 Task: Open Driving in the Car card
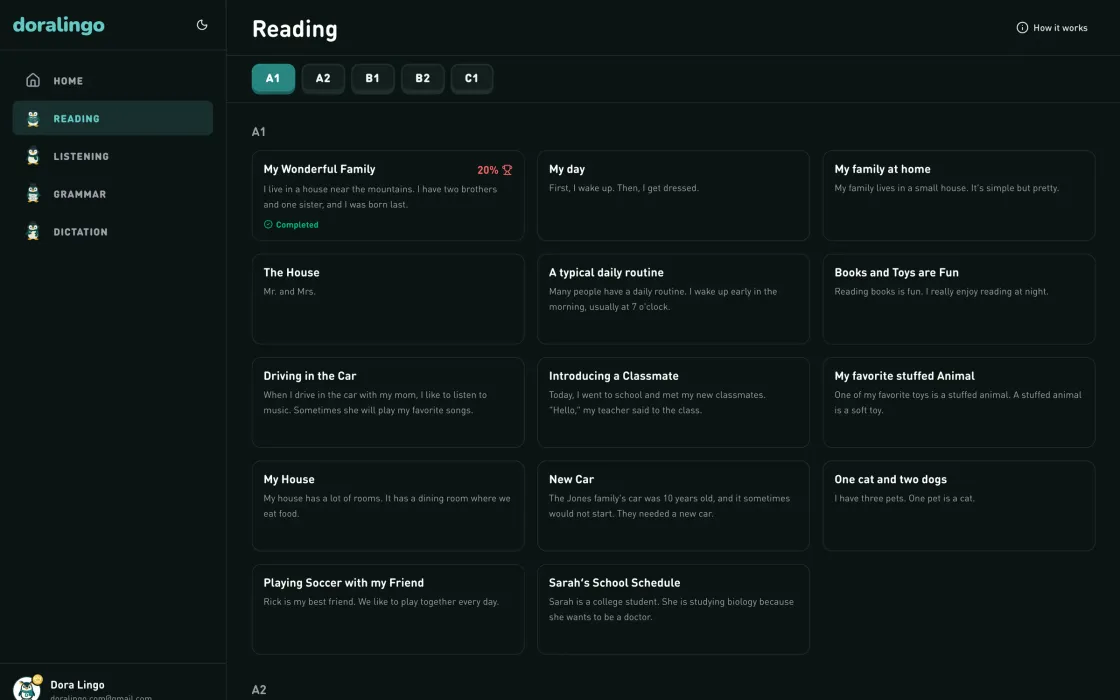pyautogui.click(x=388, y=402)
